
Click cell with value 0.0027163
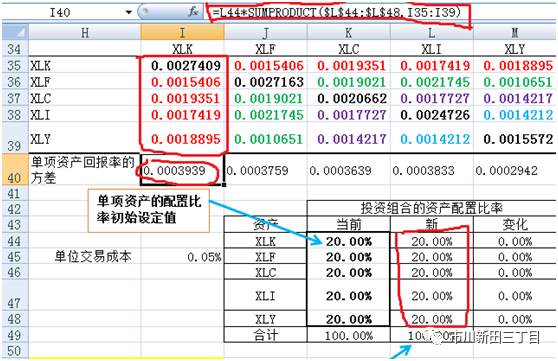tap(265, 82)
